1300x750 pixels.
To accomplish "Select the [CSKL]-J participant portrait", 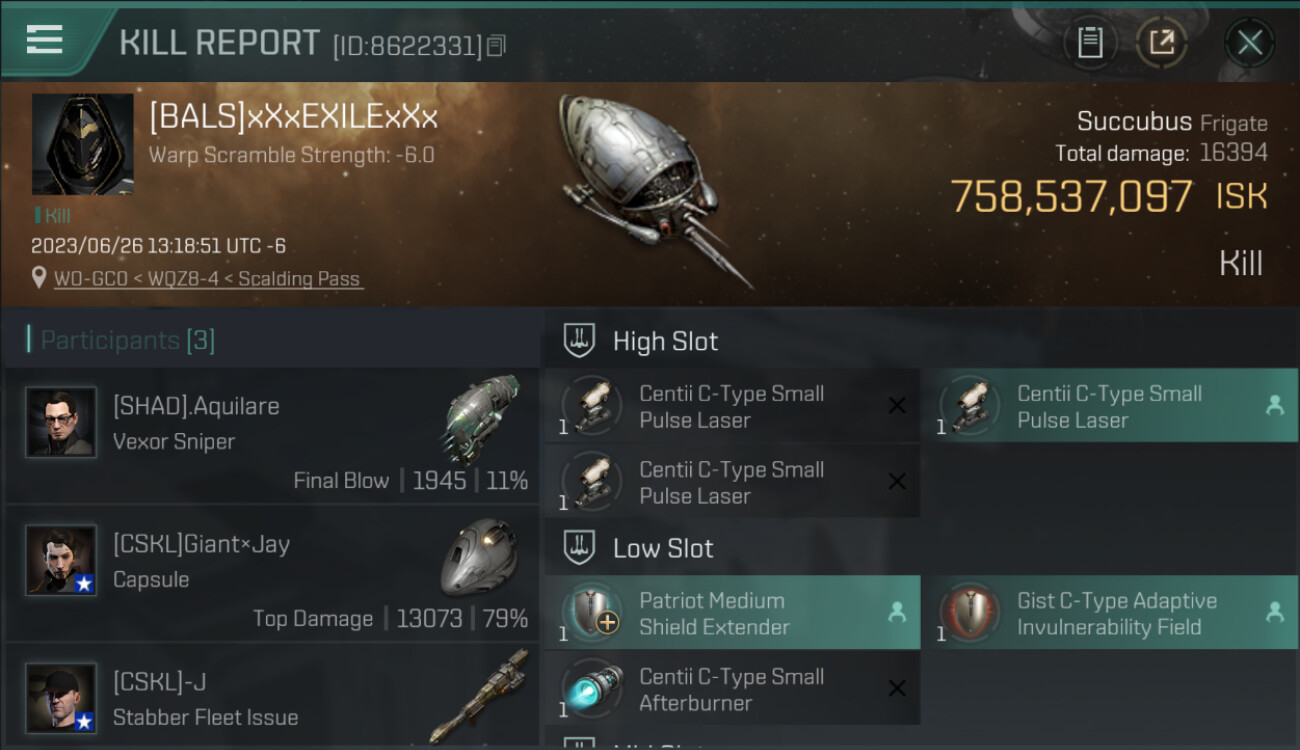I will click(61, 698).
